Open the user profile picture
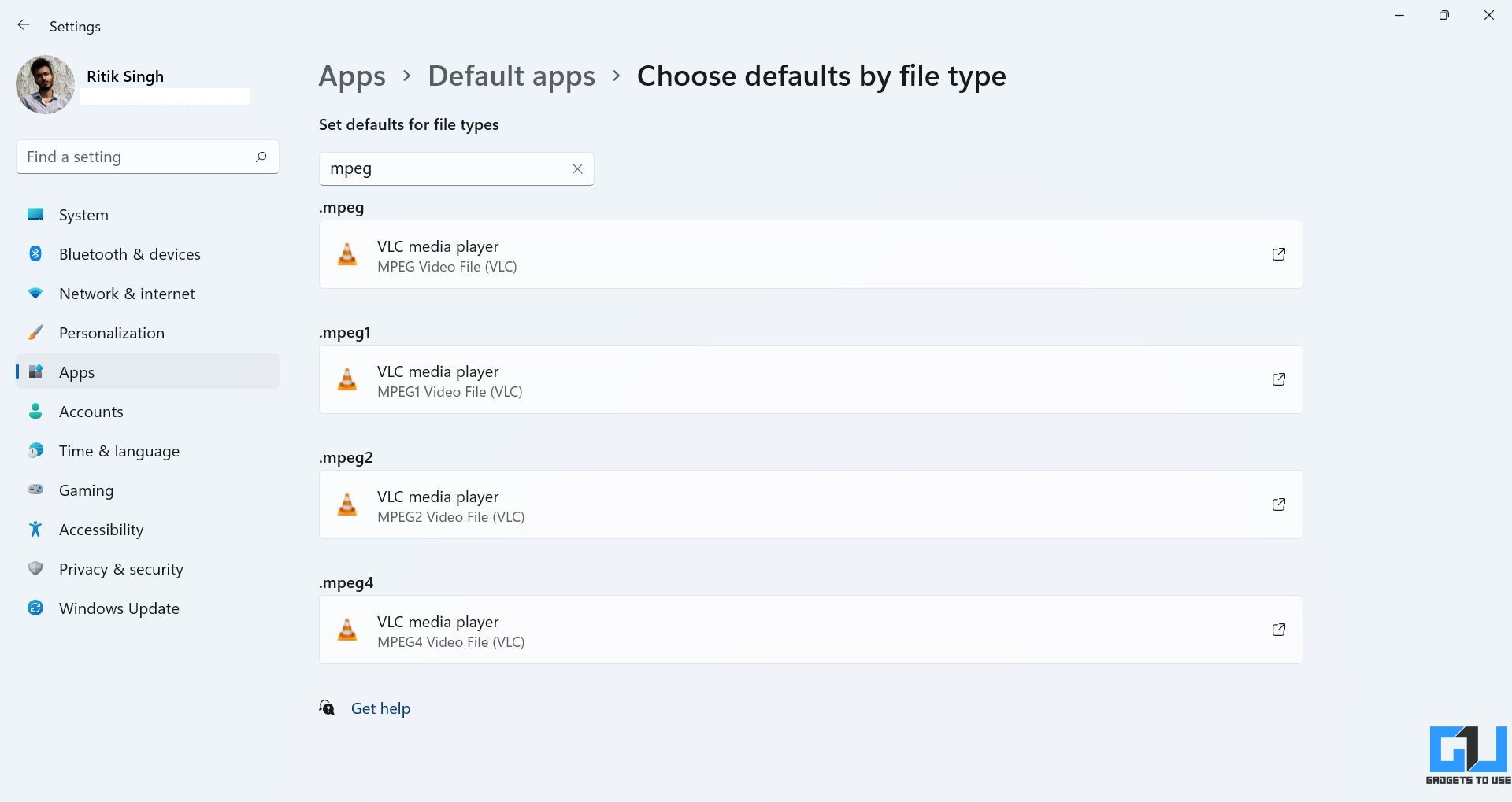This screenshot has width=1512, height=802. (x=45, y=84)
